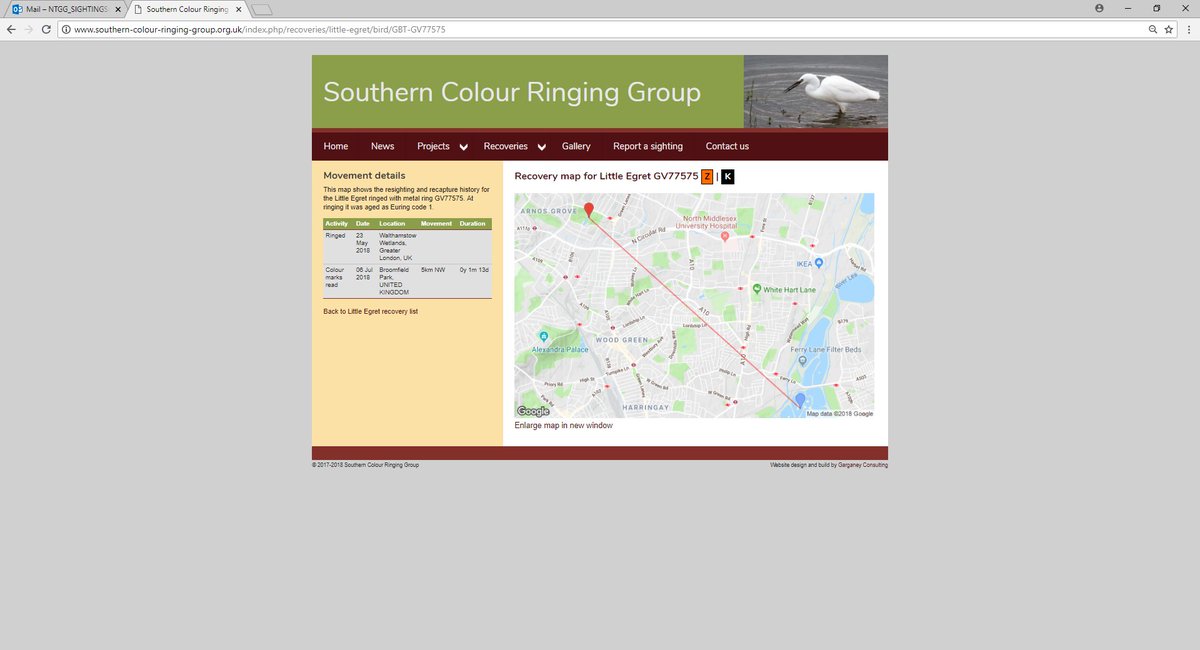Click the Alexandra Palace map marker
The width and height of the screenshot is (1200, 650).
[543, 336]
